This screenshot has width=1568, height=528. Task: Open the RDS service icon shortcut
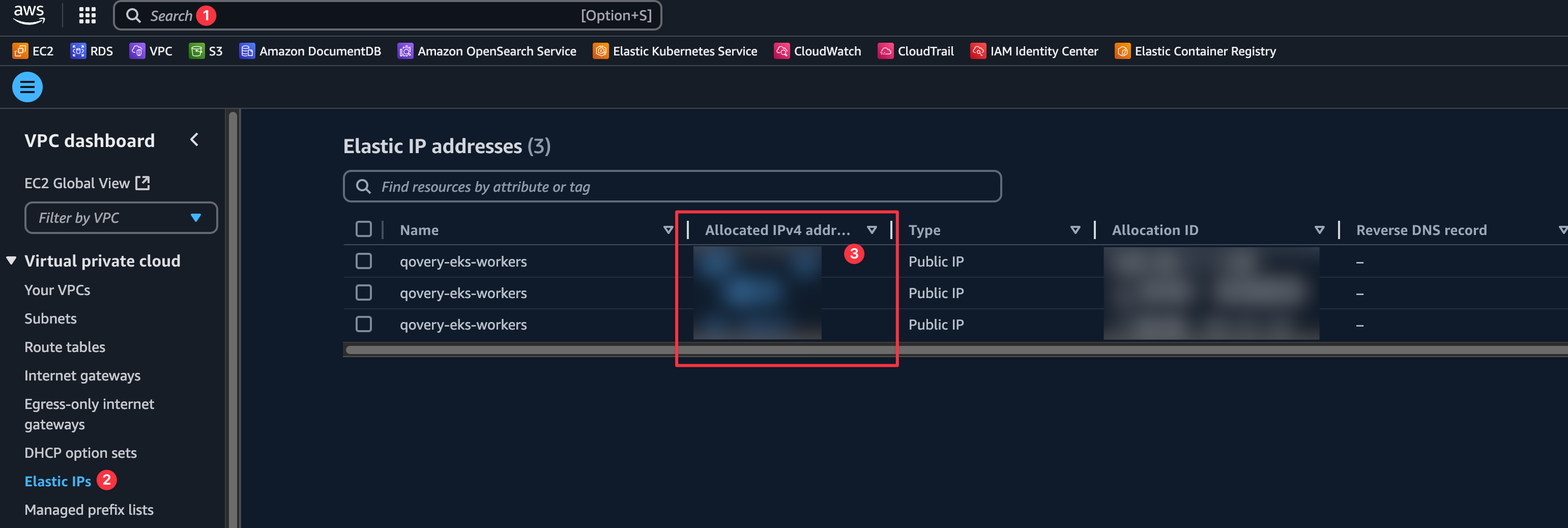click(x=78, y=51)
